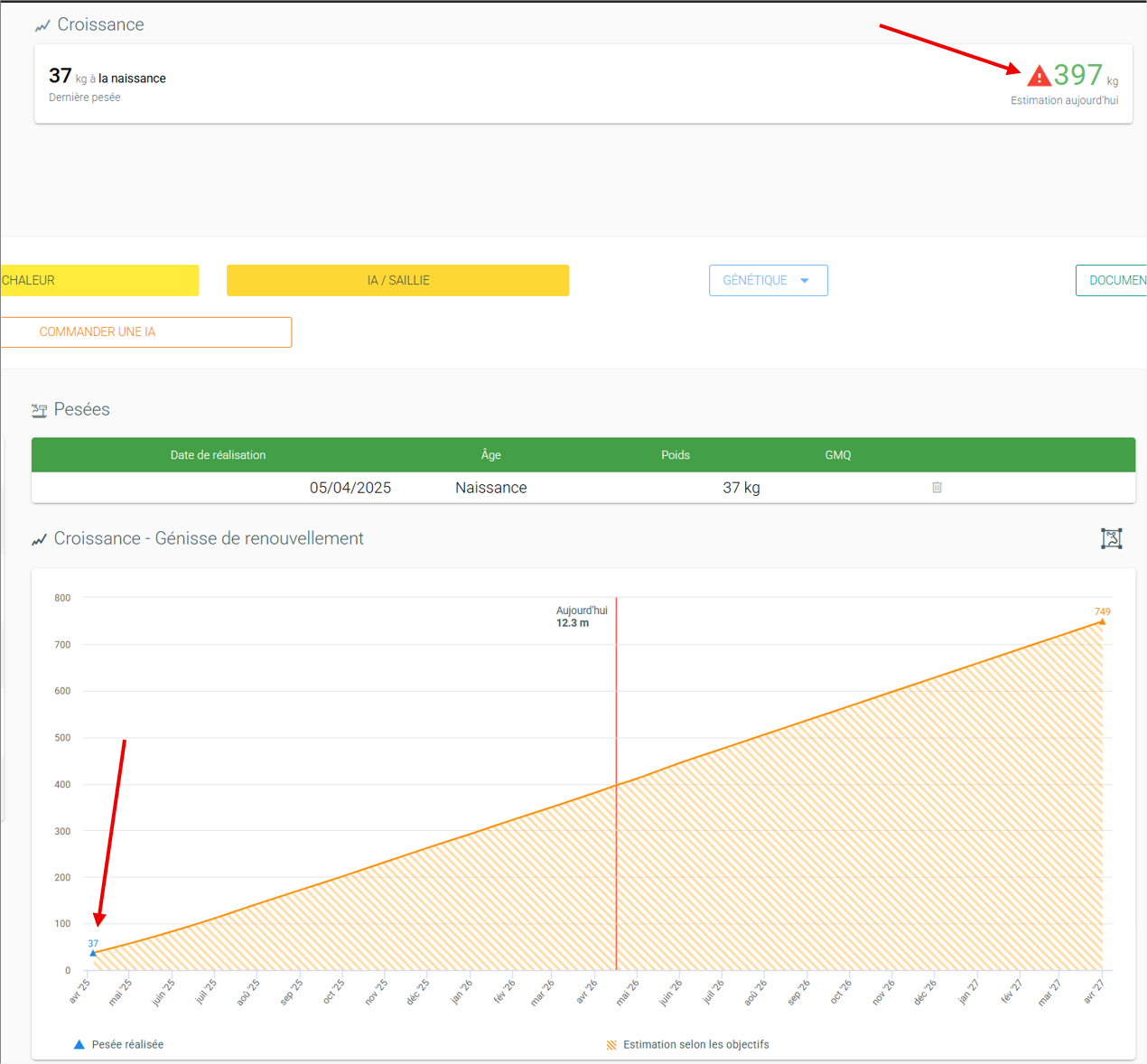The height and width of the screenshot is (1064, 1147).
Task: Sort by Date de réalisation column header
Action: click(x=218, y=455)
